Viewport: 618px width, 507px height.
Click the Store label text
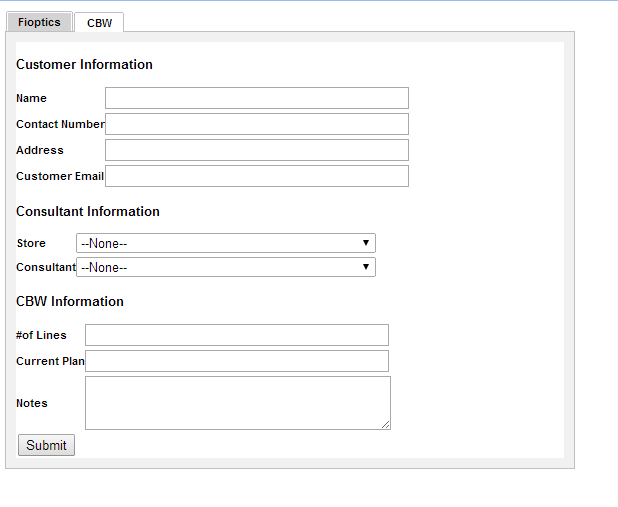[31, 243]
